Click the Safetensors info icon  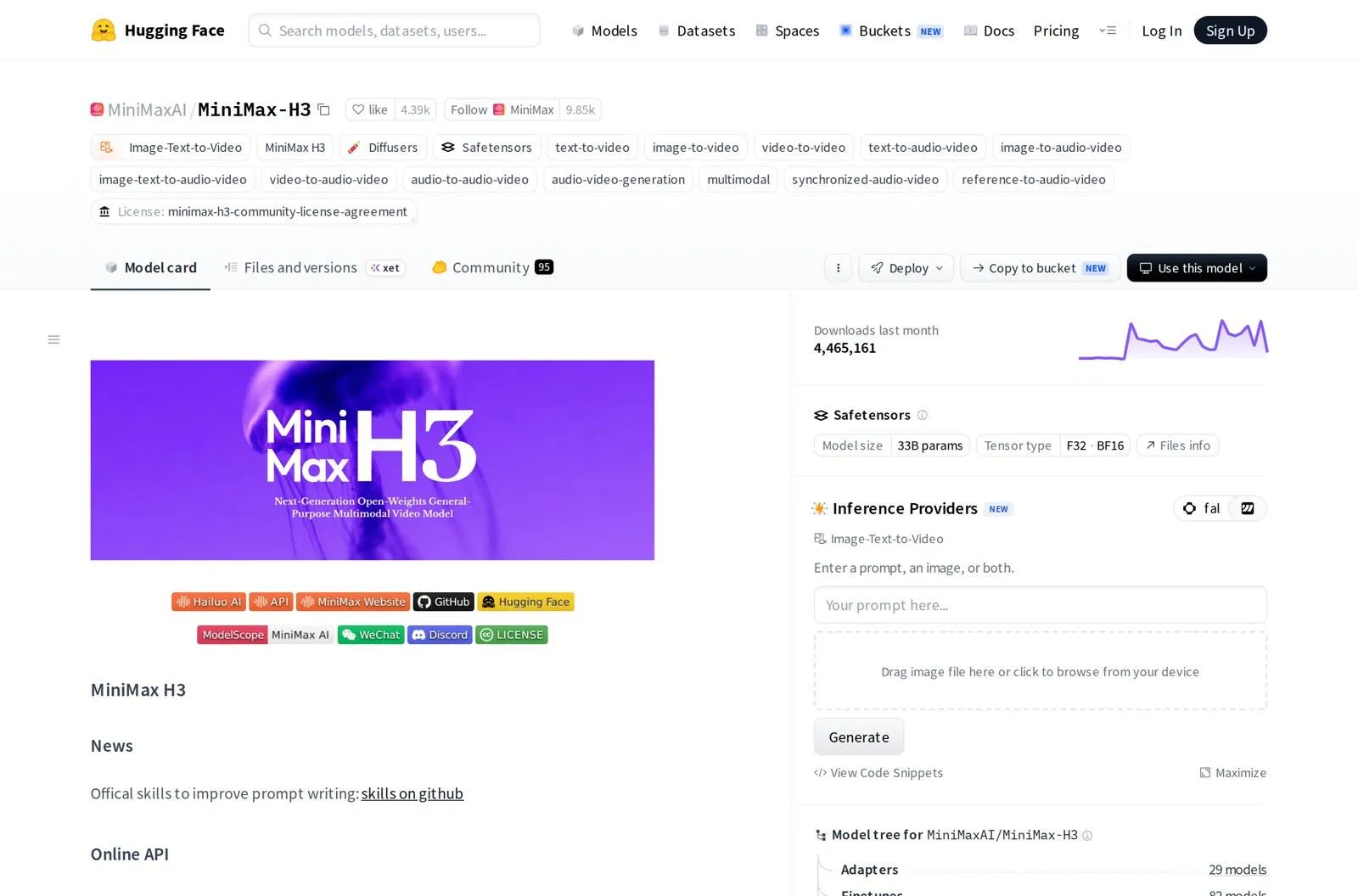click(923, 415)
